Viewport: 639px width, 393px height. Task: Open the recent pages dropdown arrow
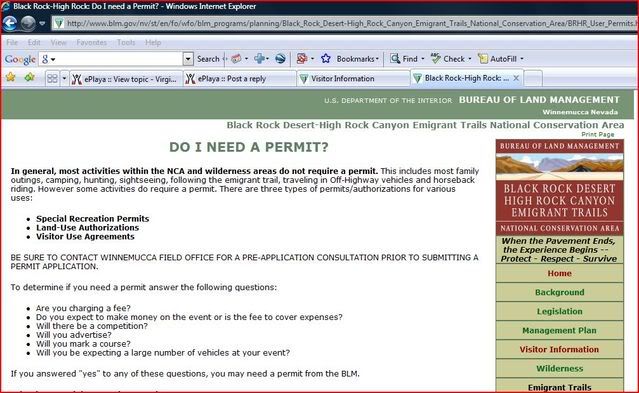point(42,24)
